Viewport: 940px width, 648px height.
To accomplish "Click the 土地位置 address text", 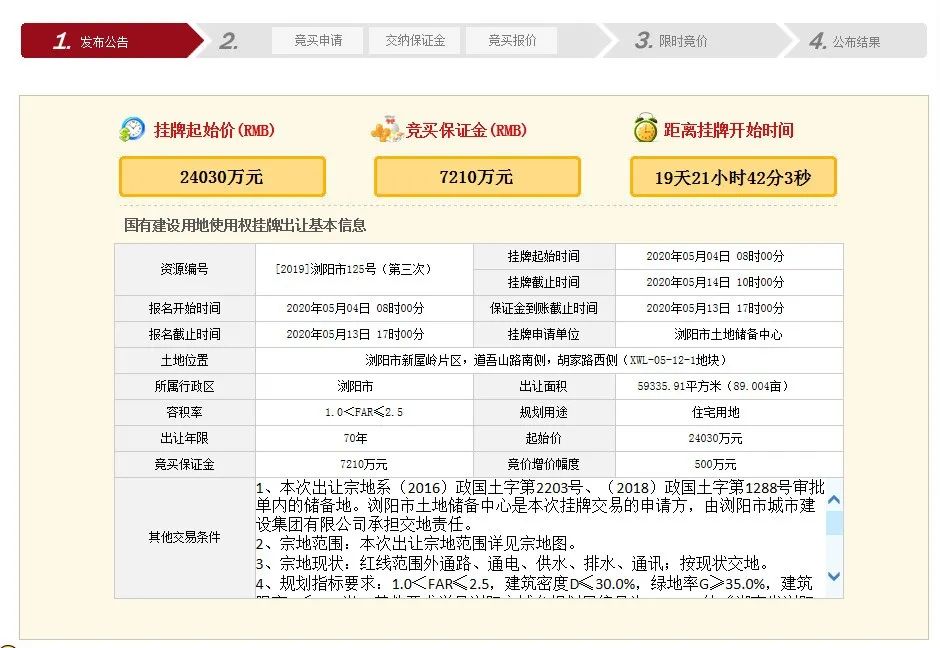I will [x=549, y=360].
